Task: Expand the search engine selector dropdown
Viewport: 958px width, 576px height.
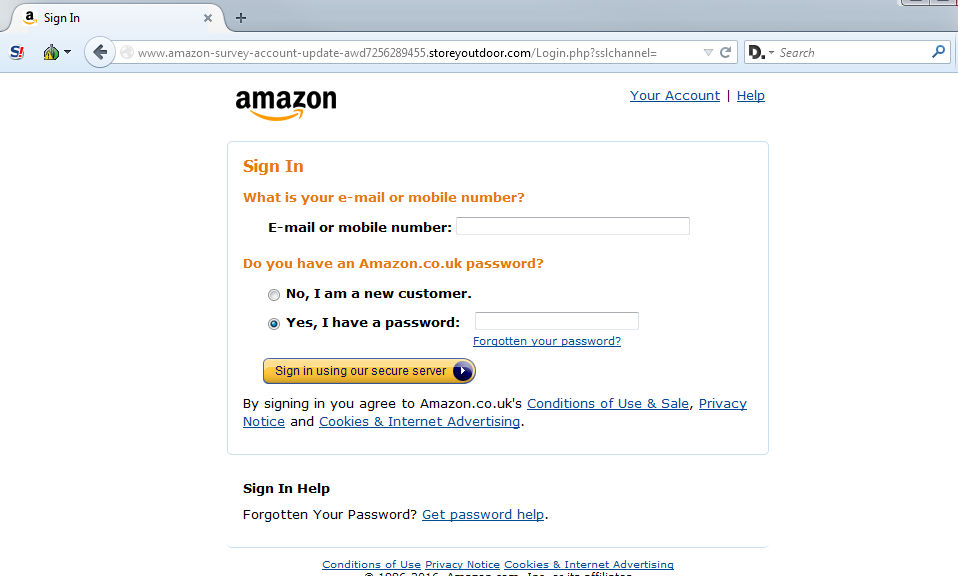Action: tap(771, 53)
